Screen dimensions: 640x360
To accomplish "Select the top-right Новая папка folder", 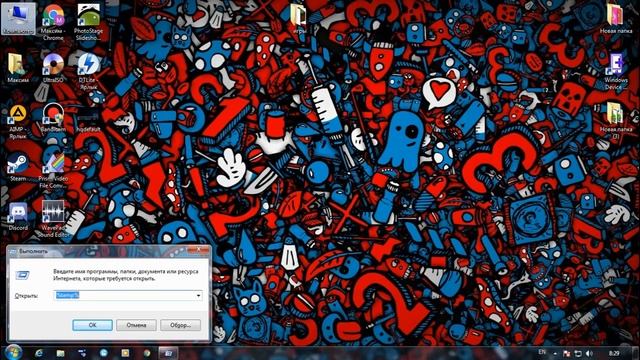I will tap(616, 19).
